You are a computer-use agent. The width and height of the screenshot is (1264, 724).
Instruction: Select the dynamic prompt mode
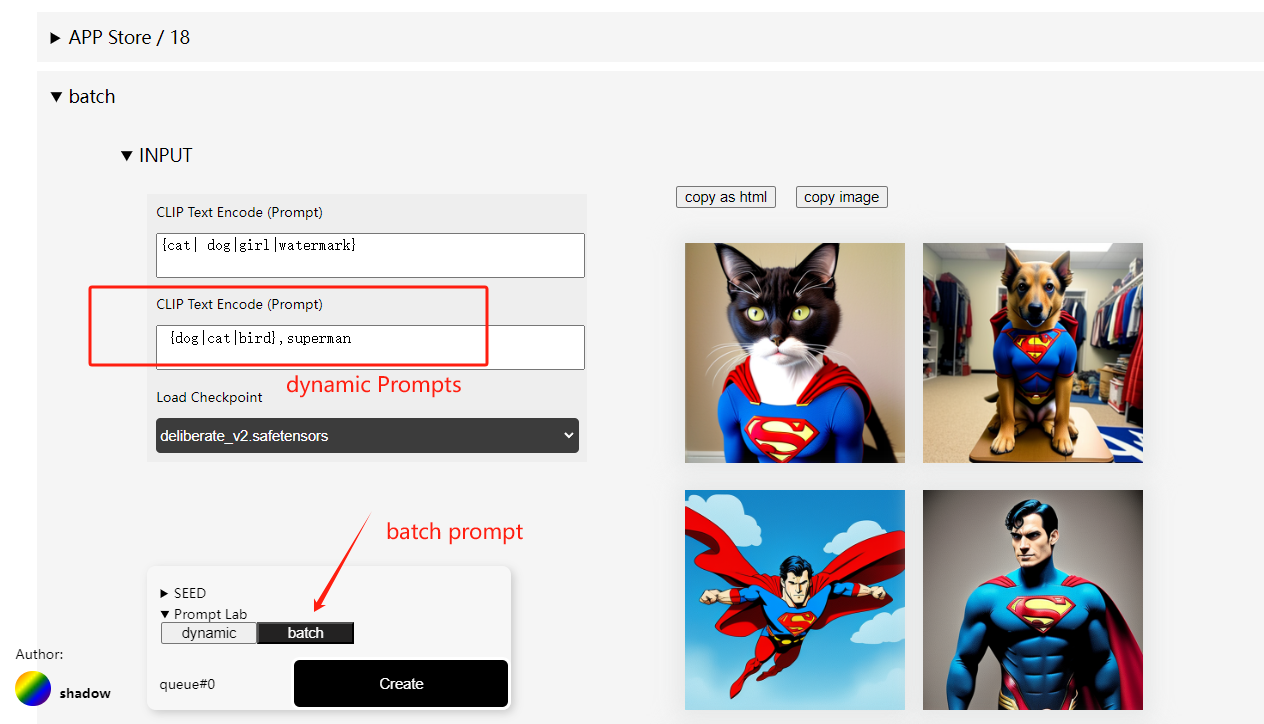(209, 633)
